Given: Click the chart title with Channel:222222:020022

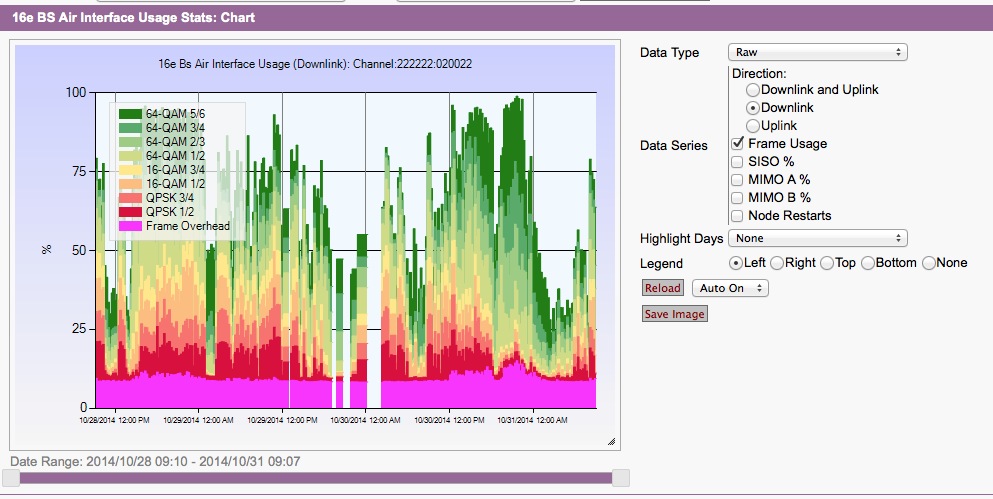Looking at the screenshot, I should pyautogui.click(x=315, y=64).
